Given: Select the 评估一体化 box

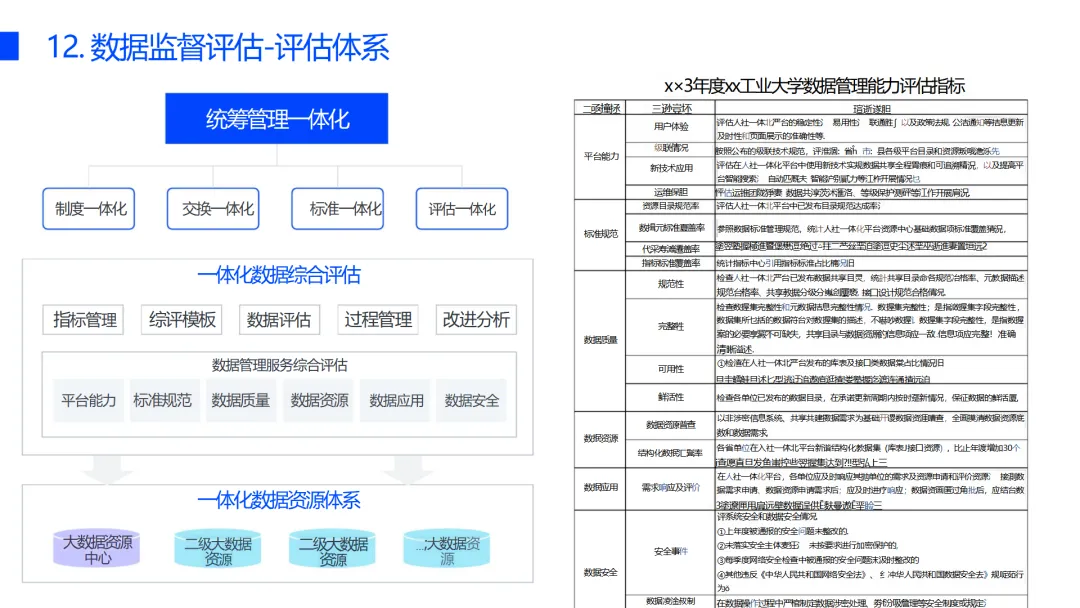Looking at the screenshot, I should 462,209.
